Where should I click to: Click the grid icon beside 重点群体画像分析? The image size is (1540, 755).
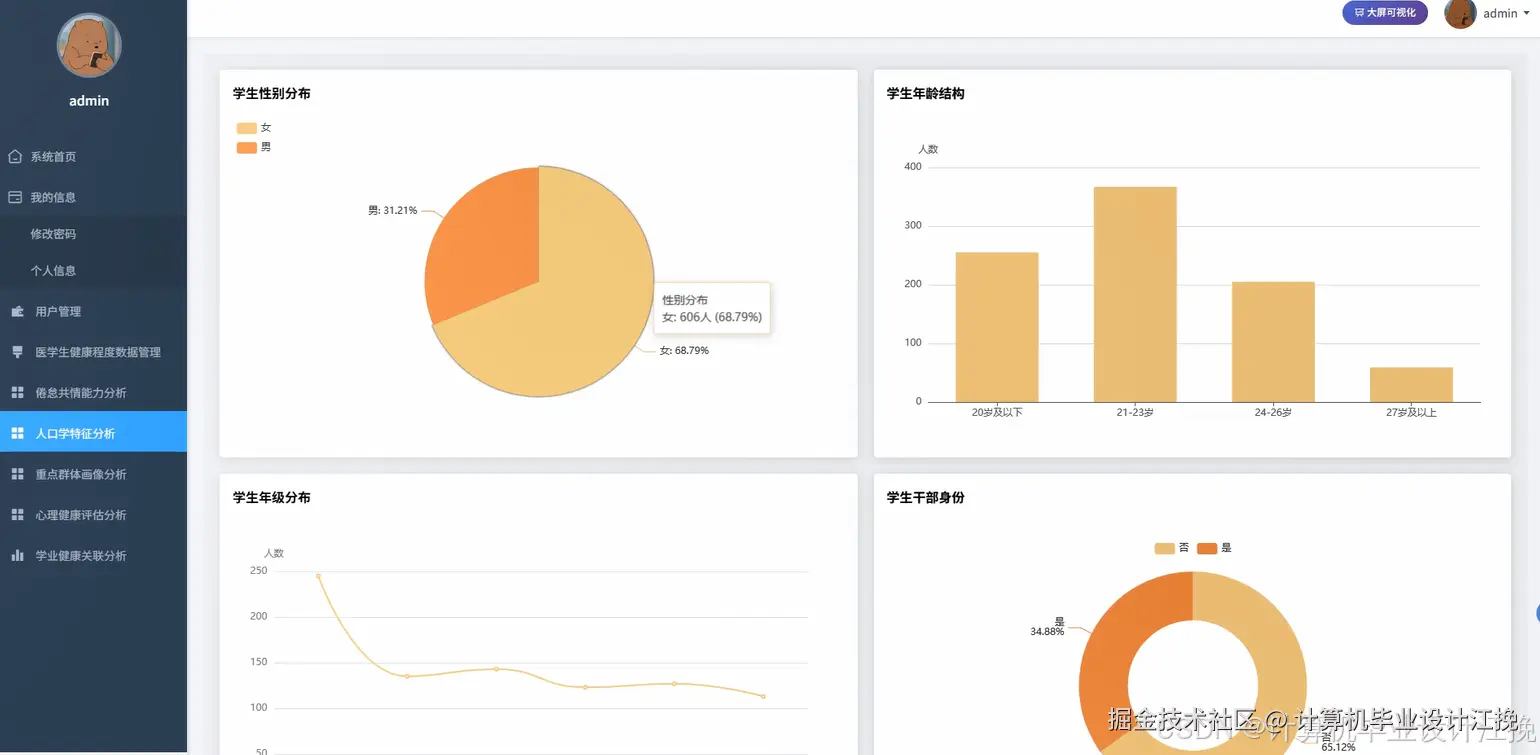(x=17, y=474)
